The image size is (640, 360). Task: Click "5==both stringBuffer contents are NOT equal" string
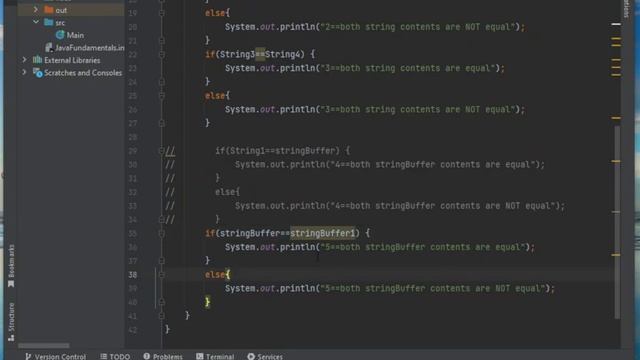(433, 288)
